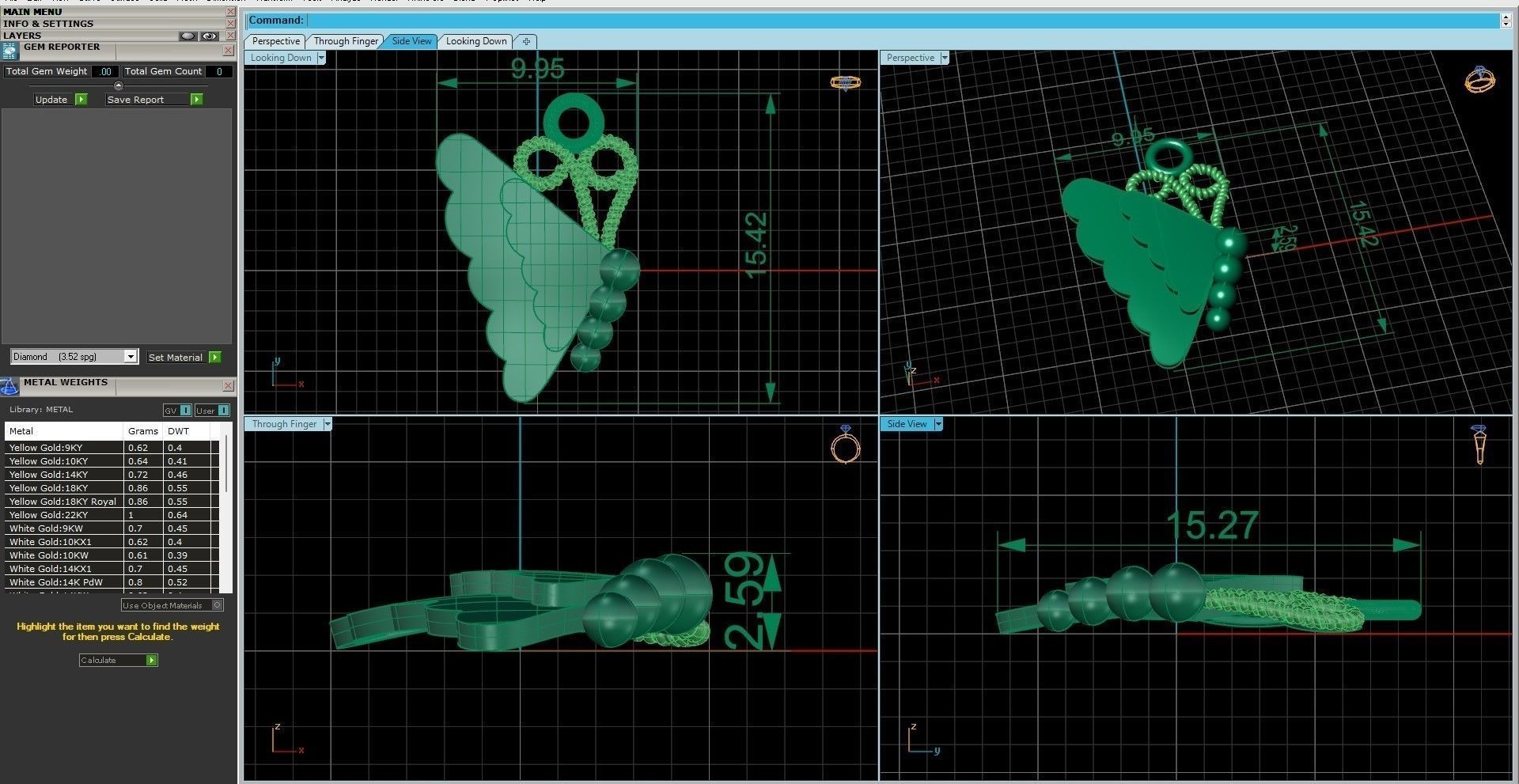
Task: Click the green arrow beside Update
Action: [x=81, y=100]
